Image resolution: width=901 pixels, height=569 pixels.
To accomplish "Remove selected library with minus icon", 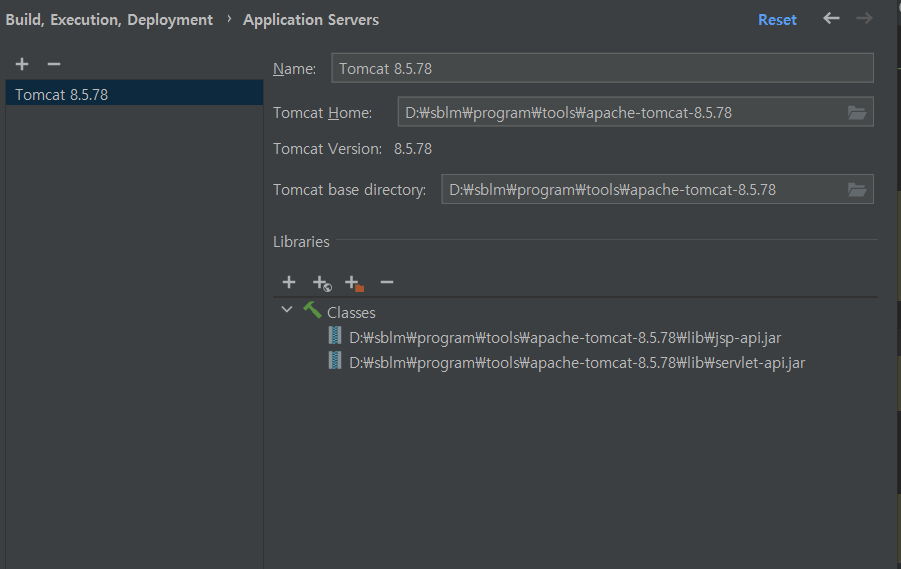I will (387, 282).
